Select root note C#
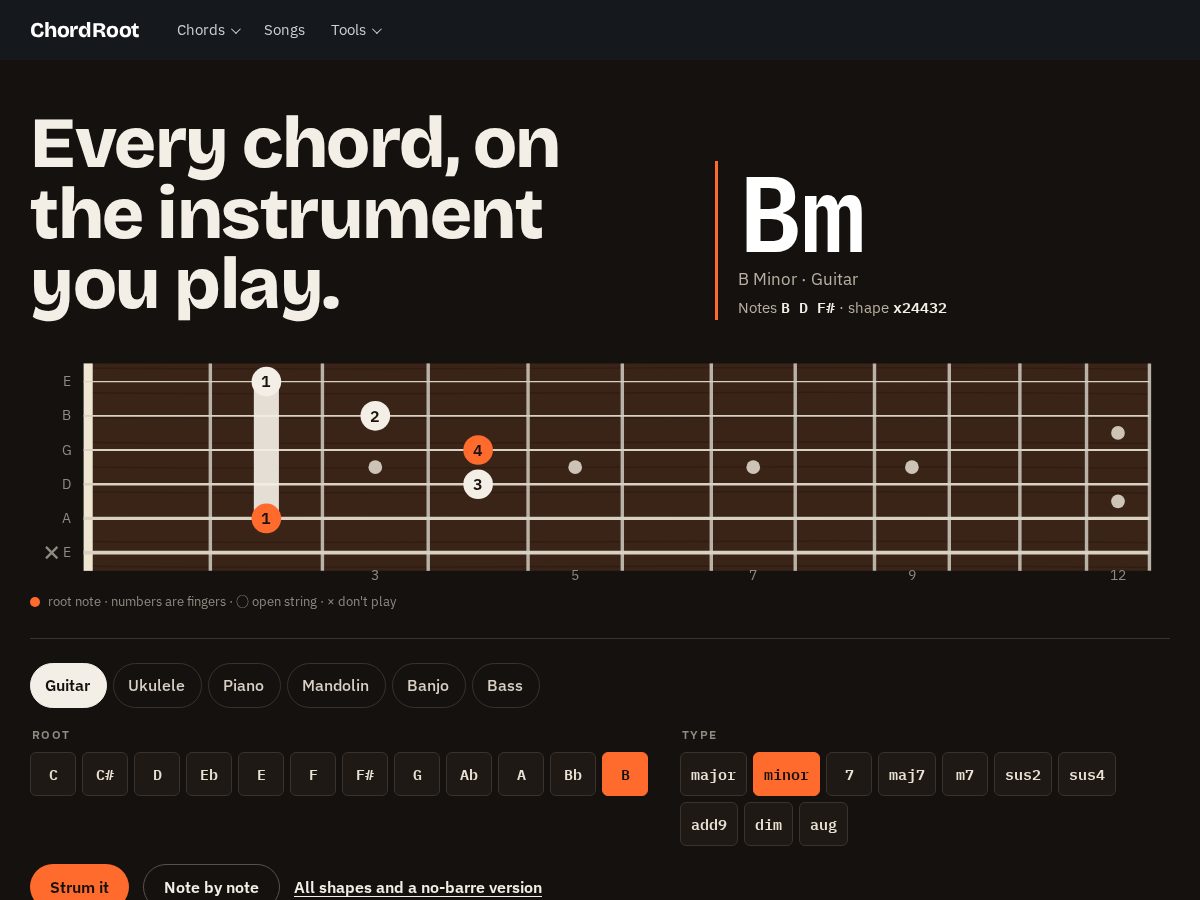 [105, 774]
